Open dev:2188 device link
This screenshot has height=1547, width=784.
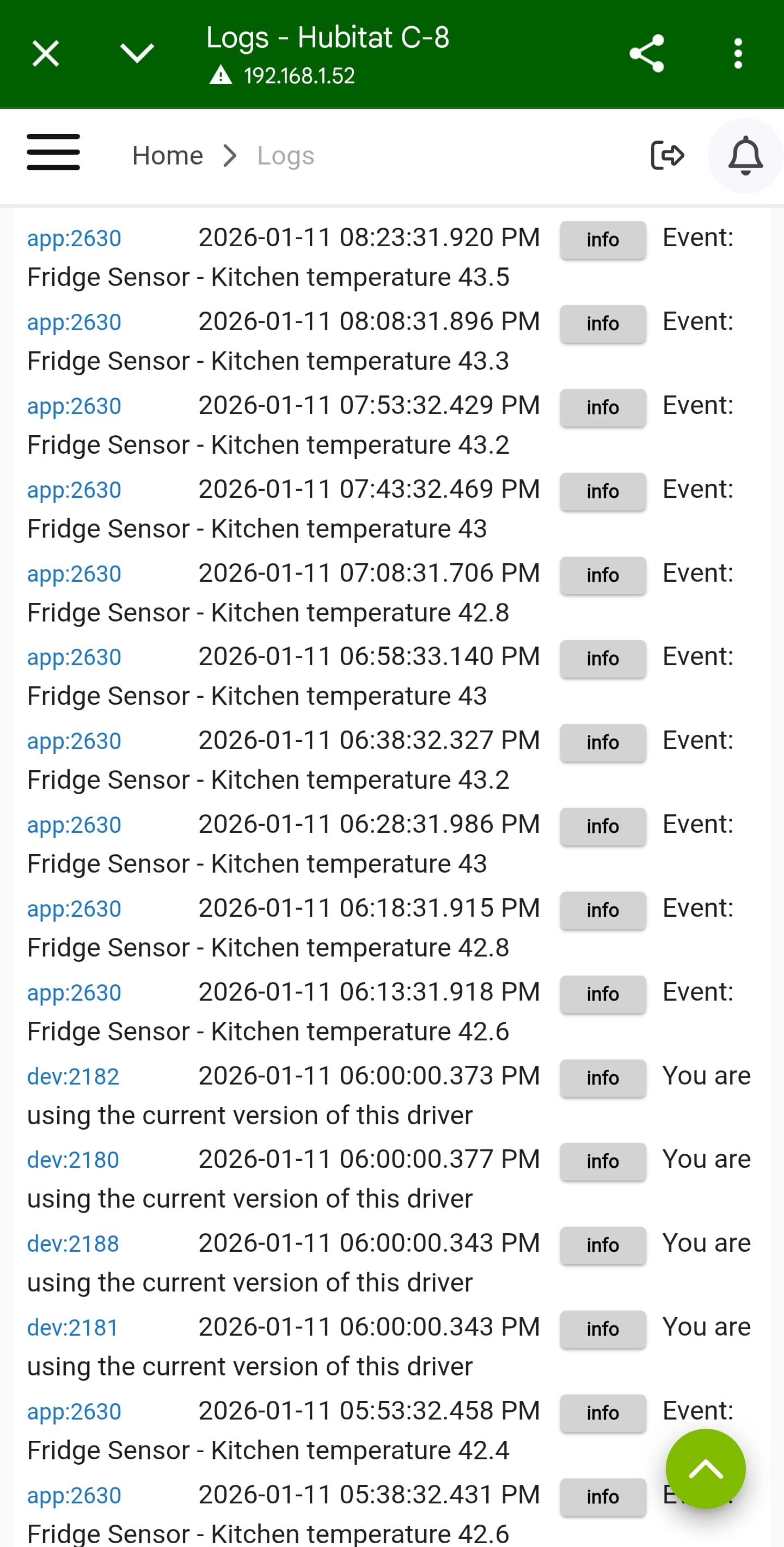tap(73, 1244)
